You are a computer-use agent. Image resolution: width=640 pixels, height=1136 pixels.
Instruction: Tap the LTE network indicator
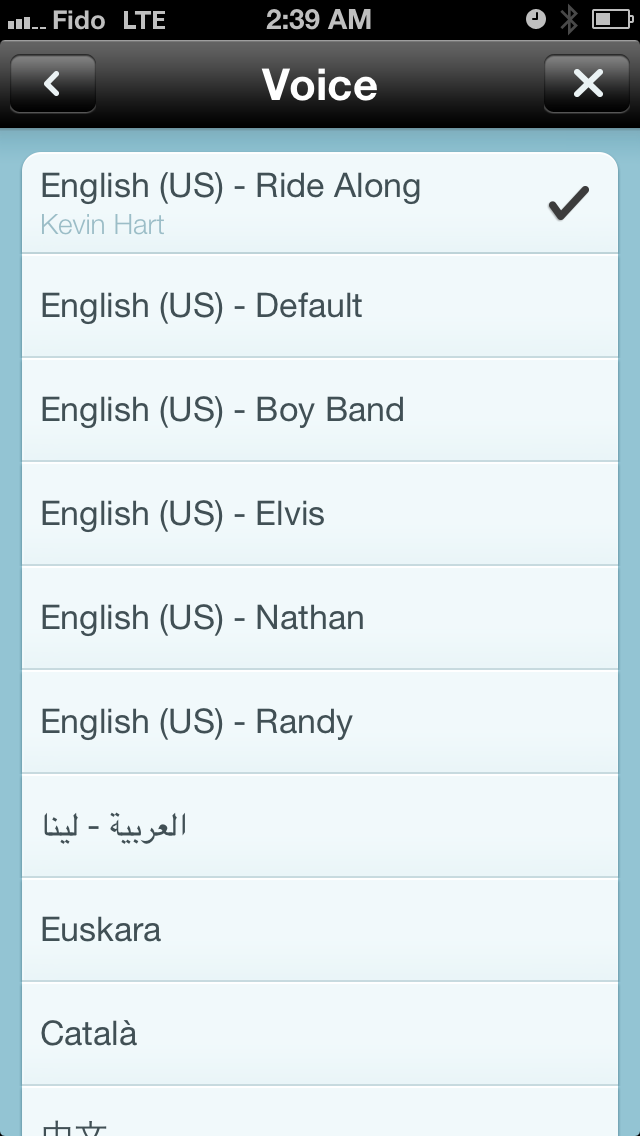tap(146, 18)
